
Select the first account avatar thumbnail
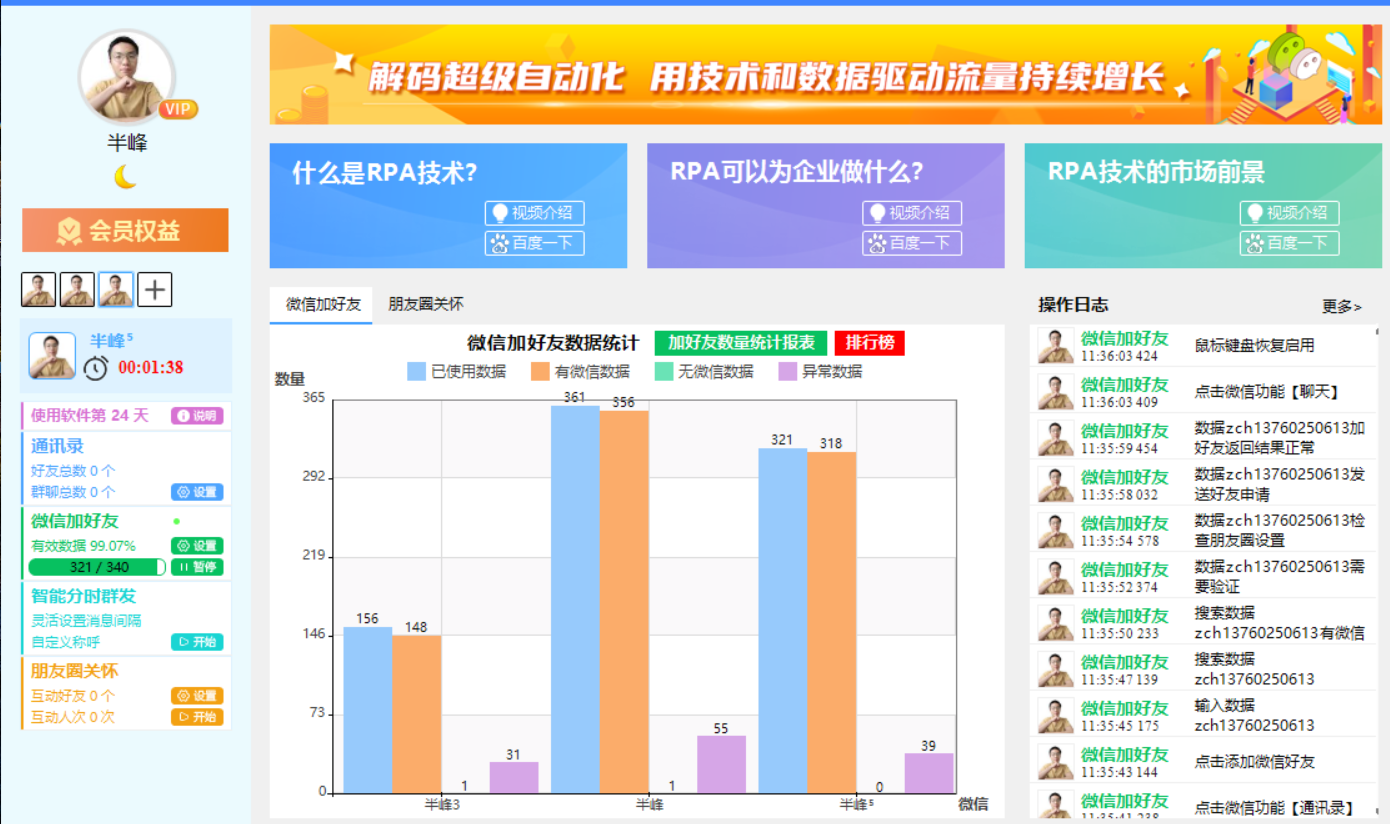[38, 290]
